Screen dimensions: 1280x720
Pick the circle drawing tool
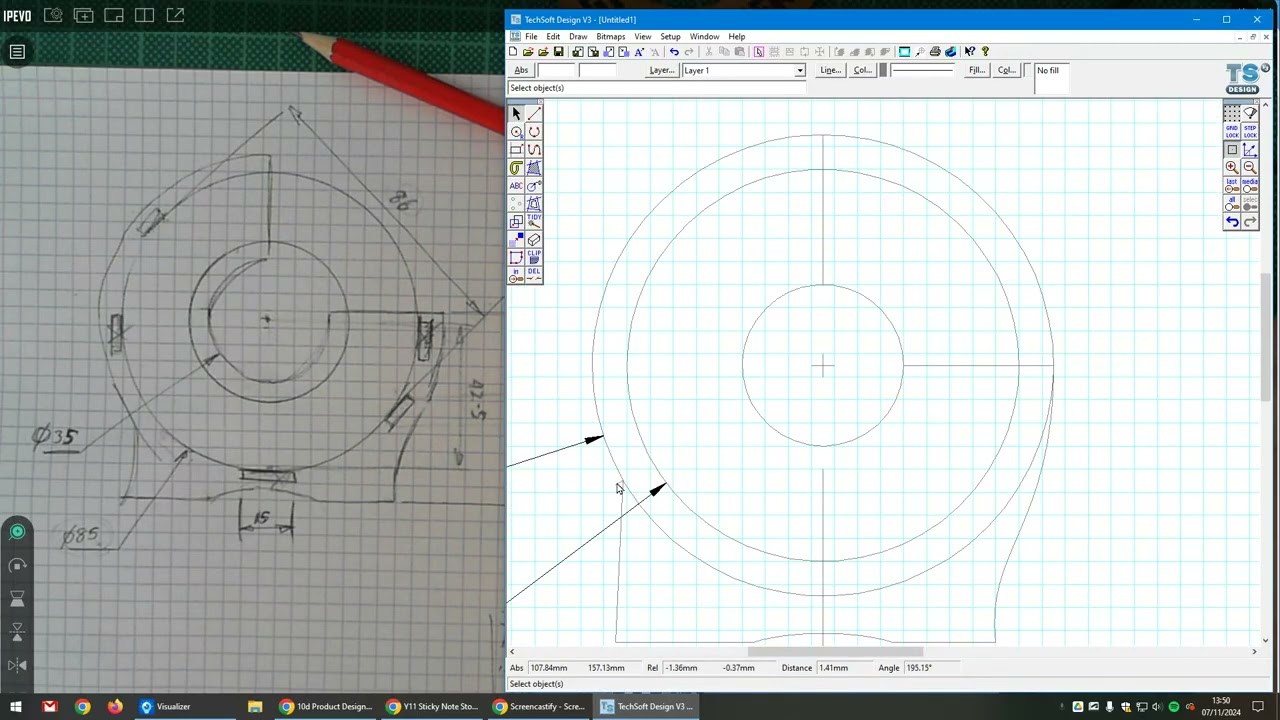(516, 132)
